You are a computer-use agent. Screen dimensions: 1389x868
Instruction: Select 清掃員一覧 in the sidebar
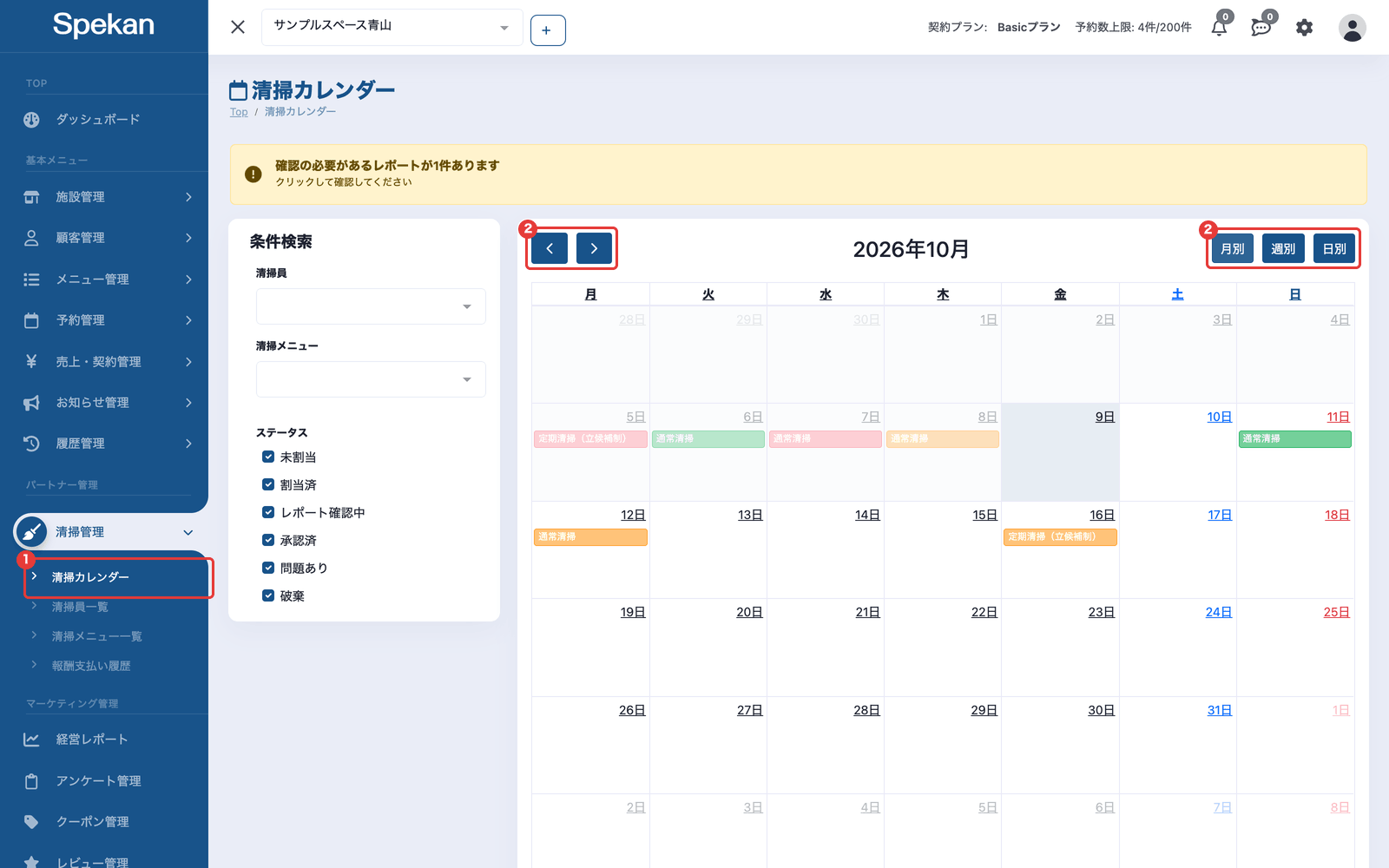coord(80,607)
